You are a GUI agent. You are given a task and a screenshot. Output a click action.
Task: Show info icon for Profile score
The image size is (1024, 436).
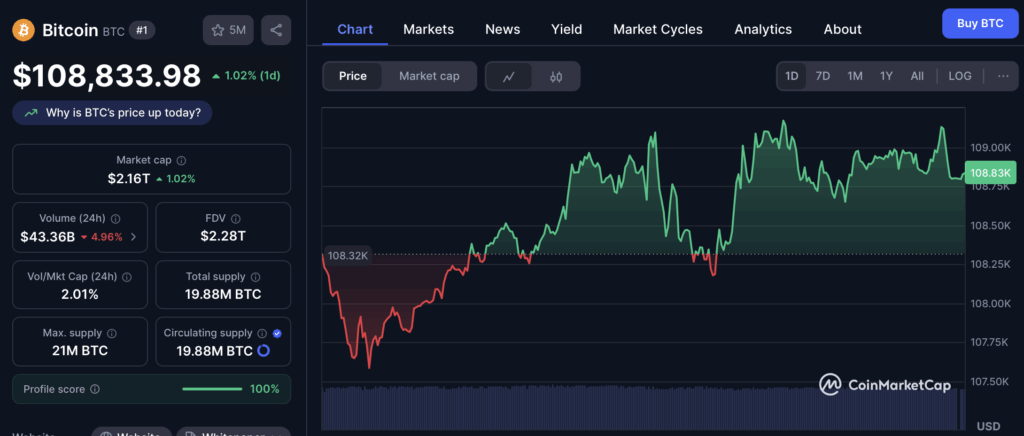point(95,389)
